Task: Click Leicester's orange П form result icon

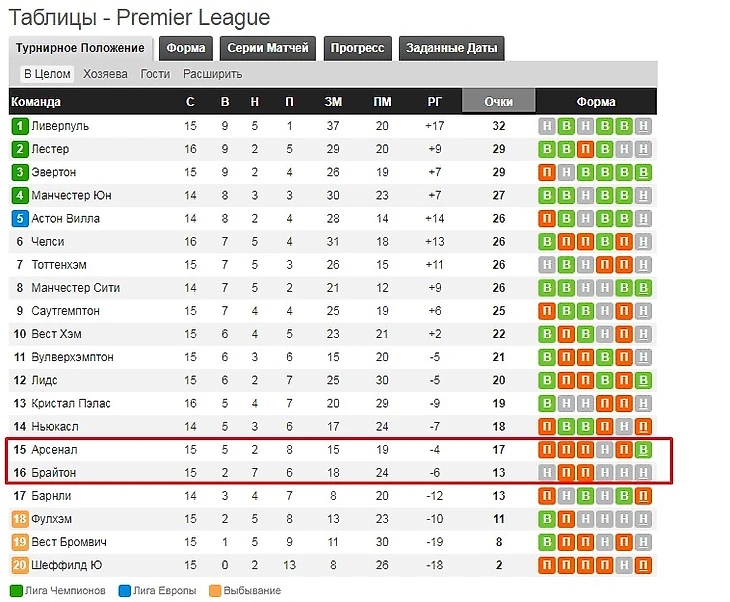Action: point(586,149)
